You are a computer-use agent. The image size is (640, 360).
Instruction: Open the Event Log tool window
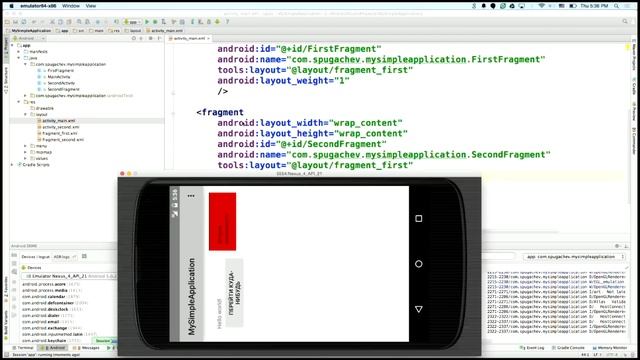[x=532, y=348]
